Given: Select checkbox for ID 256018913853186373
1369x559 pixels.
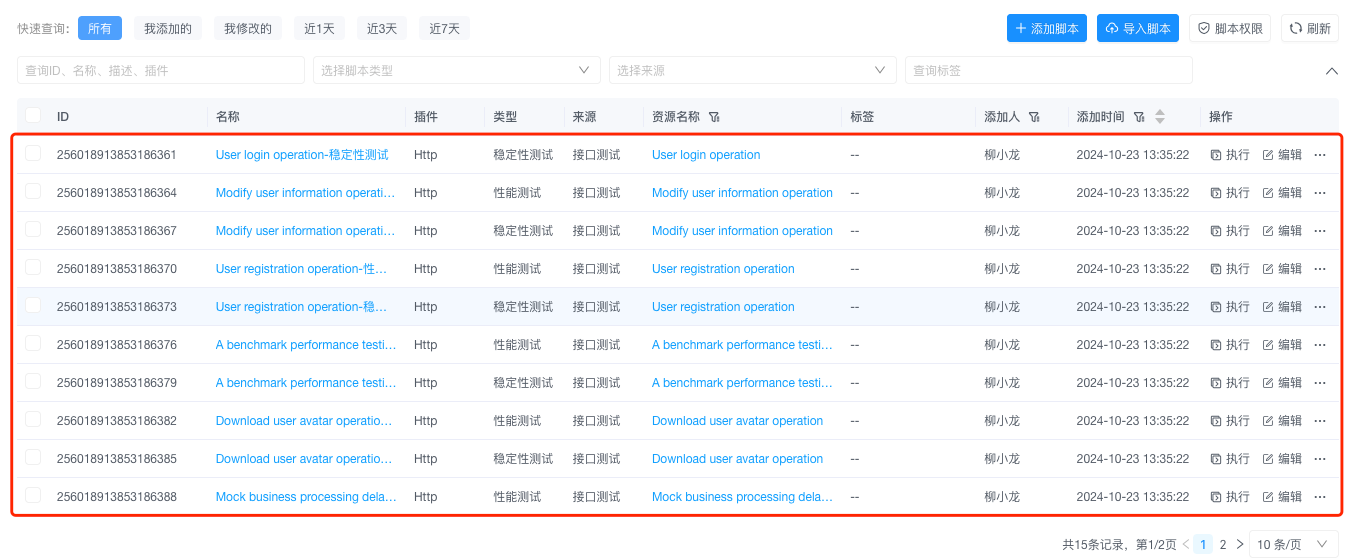Looking at the screenshot, I should [x=33, y=305].
